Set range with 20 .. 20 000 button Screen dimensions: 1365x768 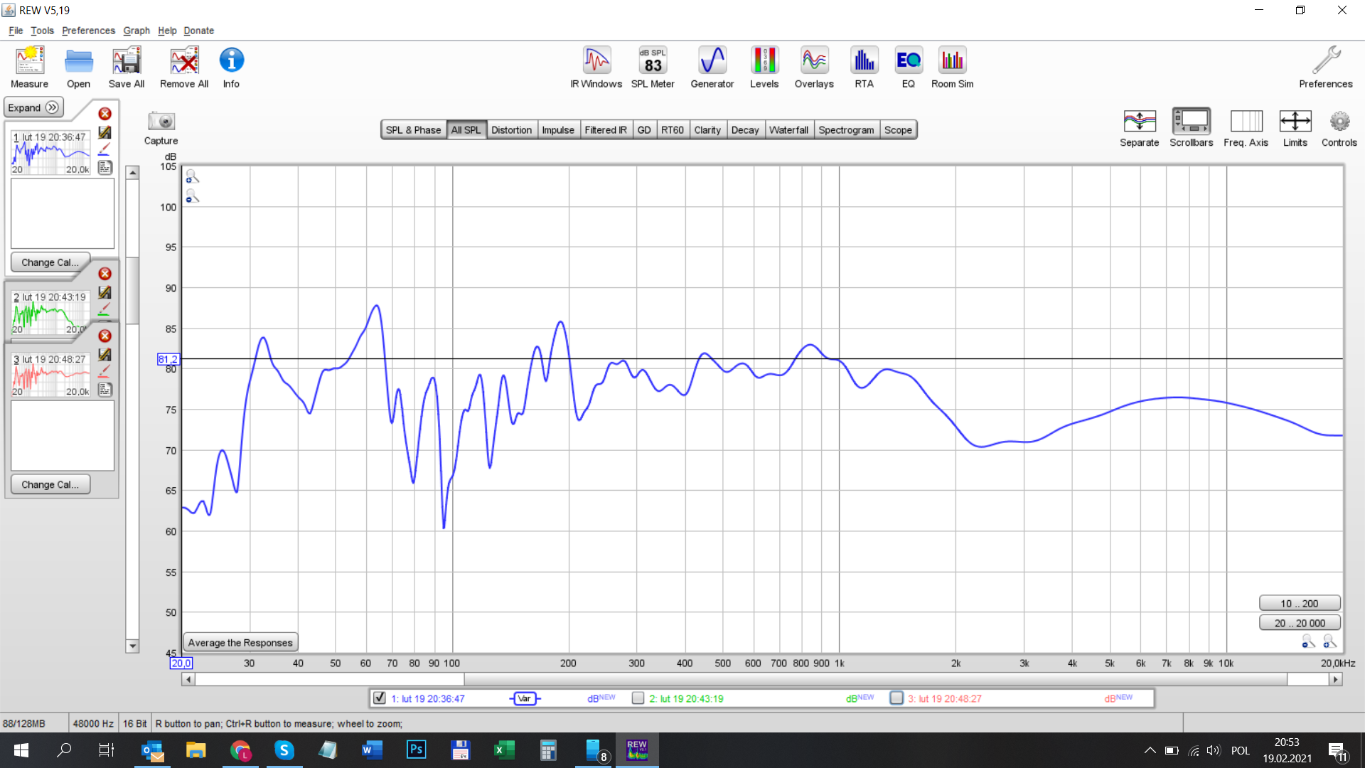tap(1300, 623)
